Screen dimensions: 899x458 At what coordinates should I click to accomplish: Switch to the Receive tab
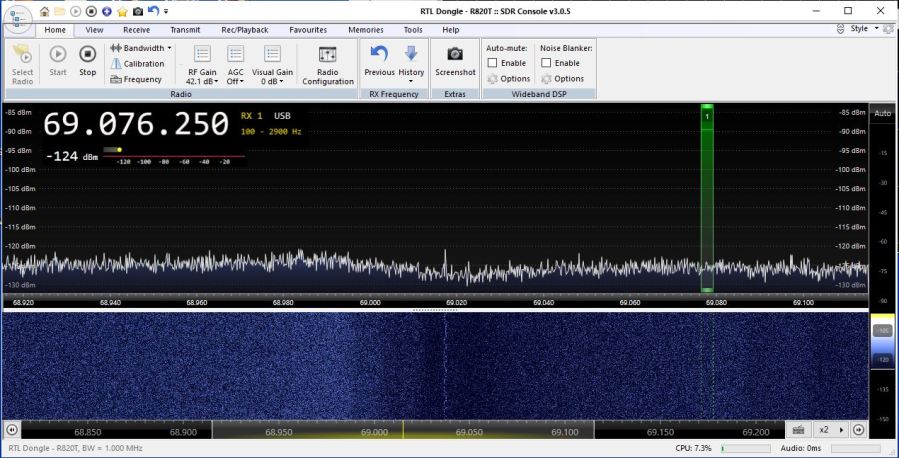point(136,30)
